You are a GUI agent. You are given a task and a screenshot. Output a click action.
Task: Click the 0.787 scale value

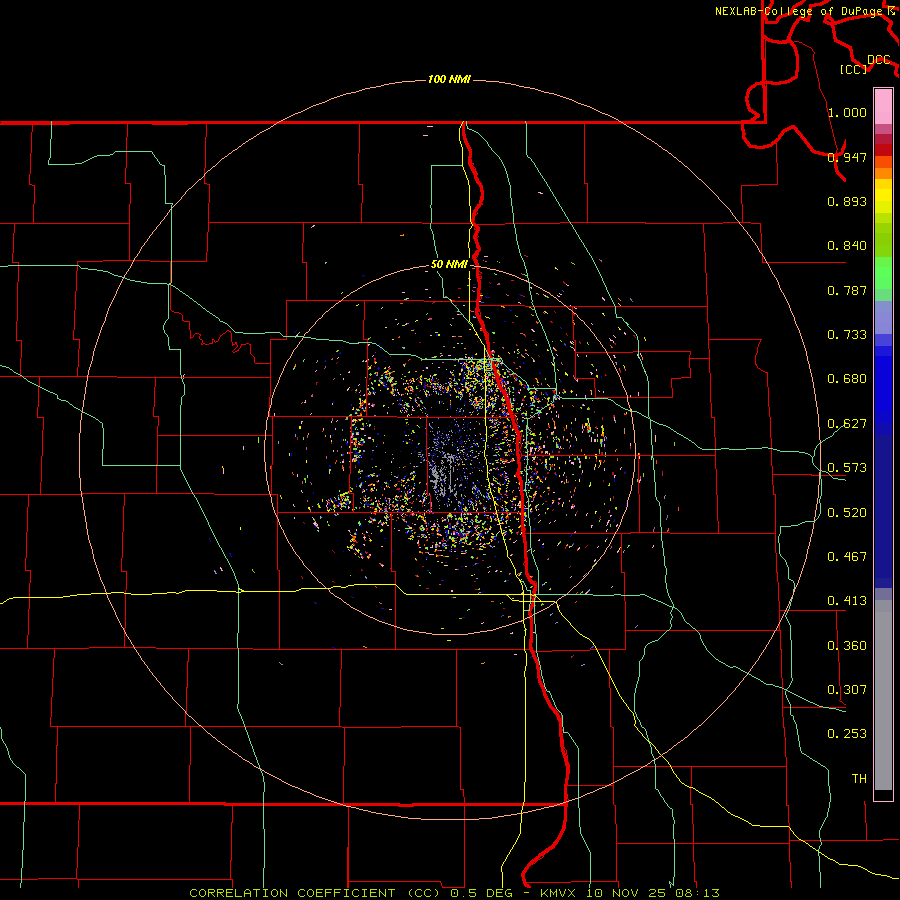coord(847,290)
